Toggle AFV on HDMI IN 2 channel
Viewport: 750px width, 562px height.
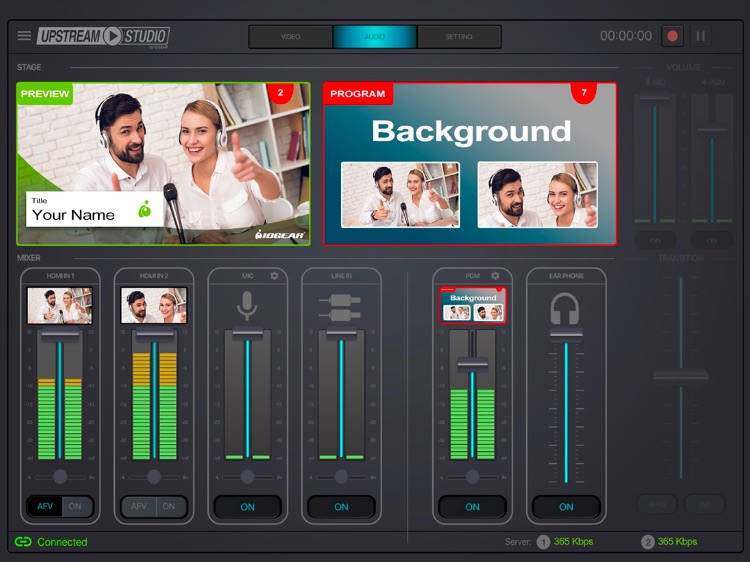[139, 506]
